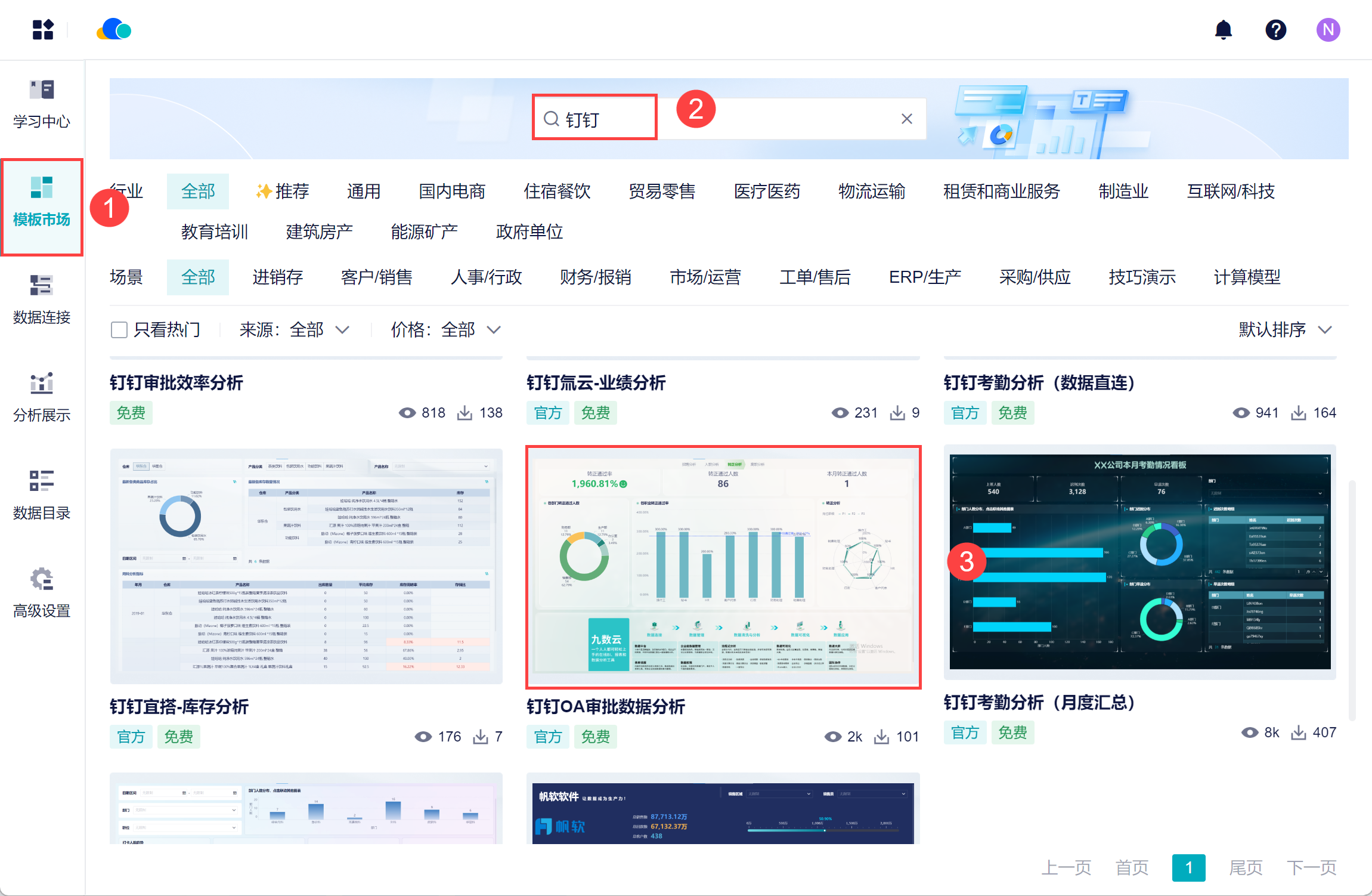Open 学习中心 in the sidebar
Screen dimensions: 1372x896
click(x=42, y=105)
